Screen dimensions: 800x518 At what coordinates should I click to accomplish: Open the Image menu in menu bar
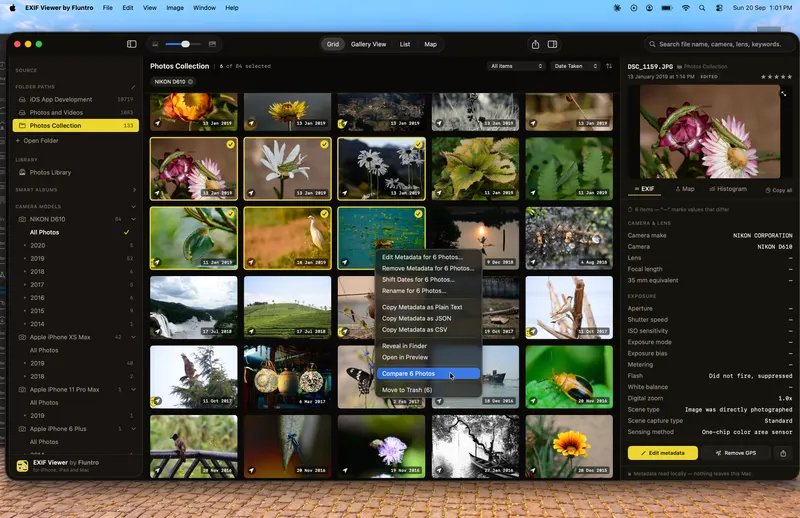174,8
